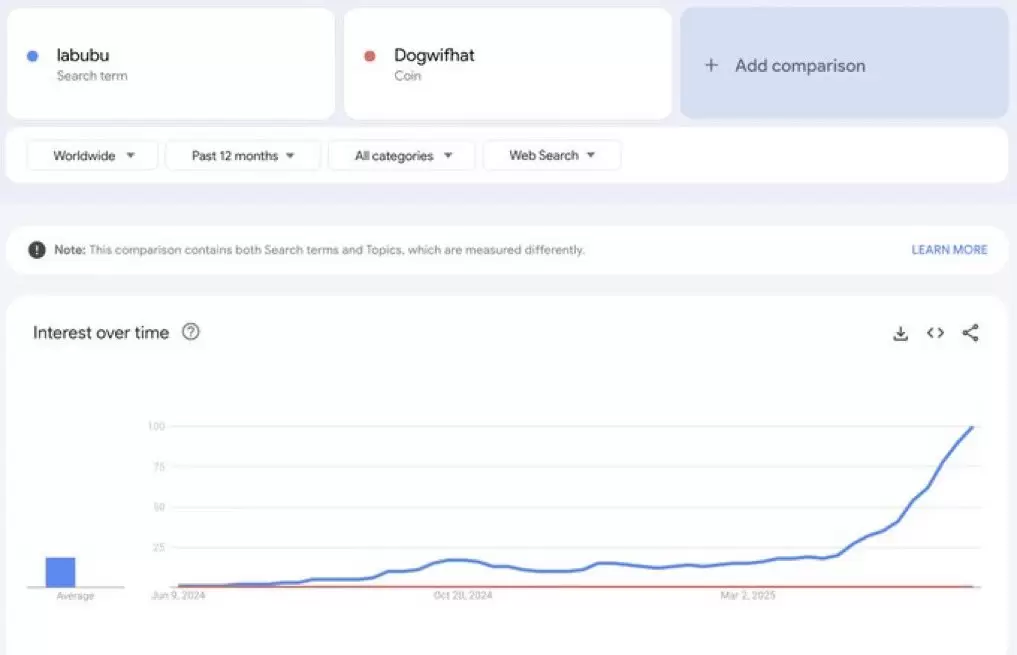Click the share chart icon
1017x655 pixels.
(970, 333)
